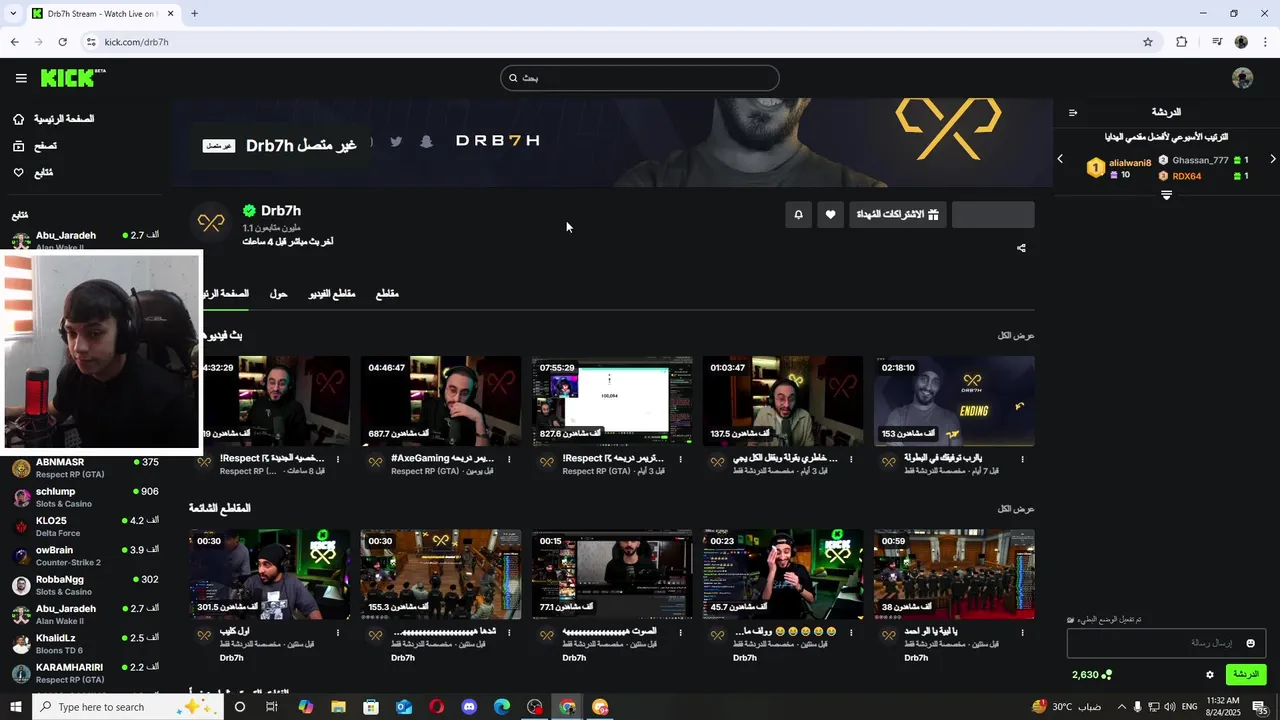
Task: Open the hamburger menu beside the KICK logo
Action: point(21,78)
